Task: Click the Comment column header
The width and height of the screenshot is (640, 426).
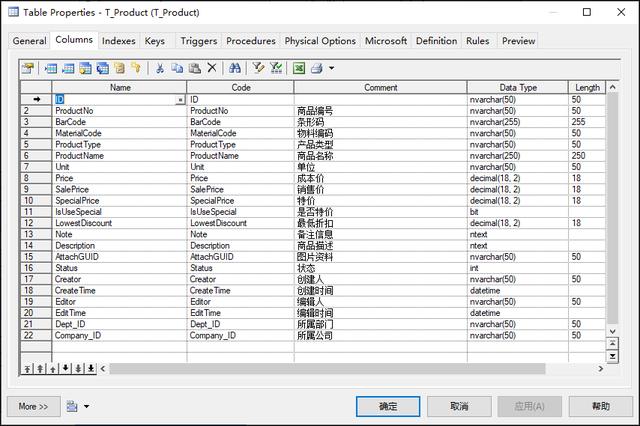Action: (380, 87)
